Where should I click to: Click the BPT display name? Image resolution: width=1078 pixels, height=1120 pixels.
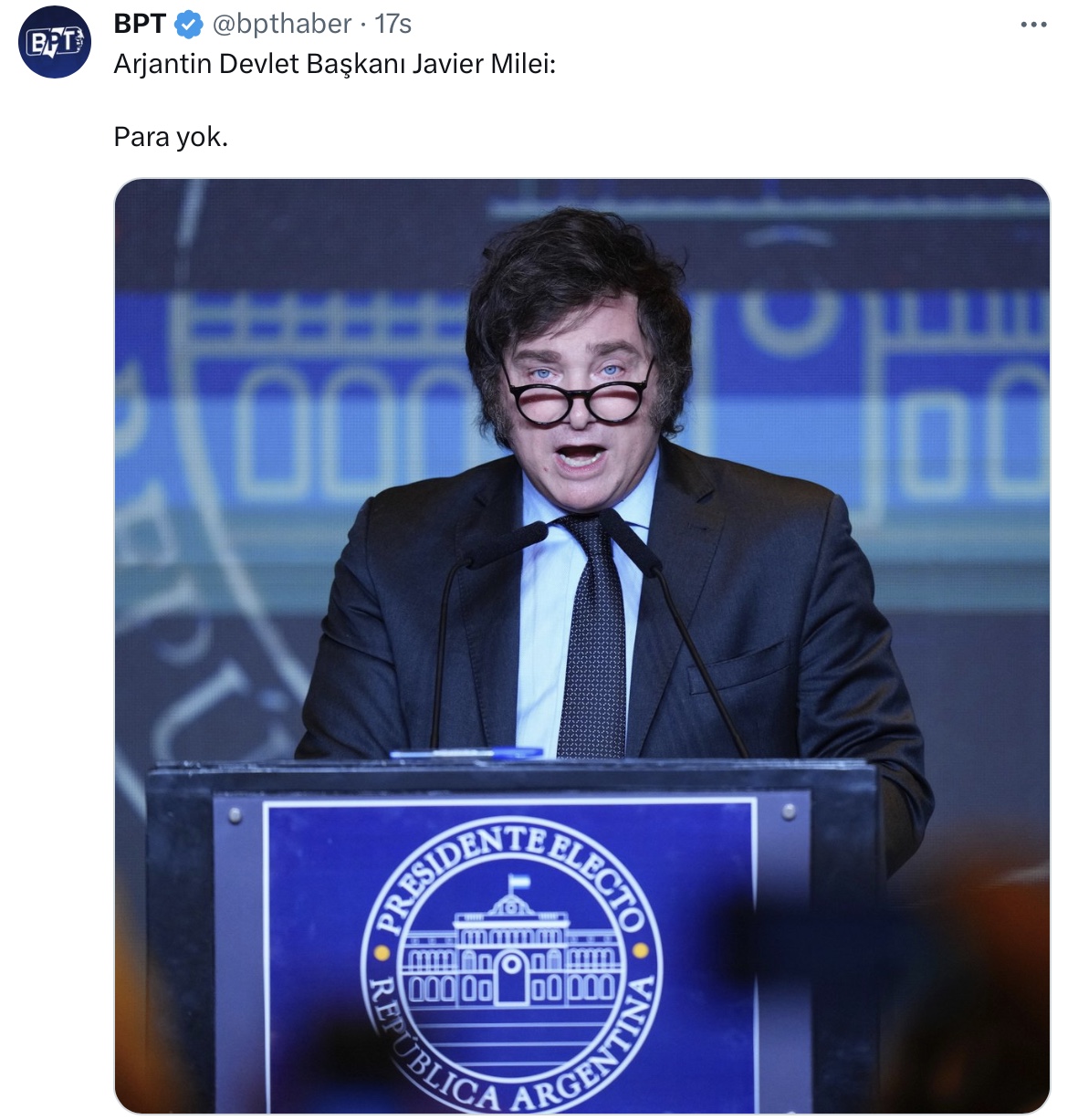click(140, 24)
